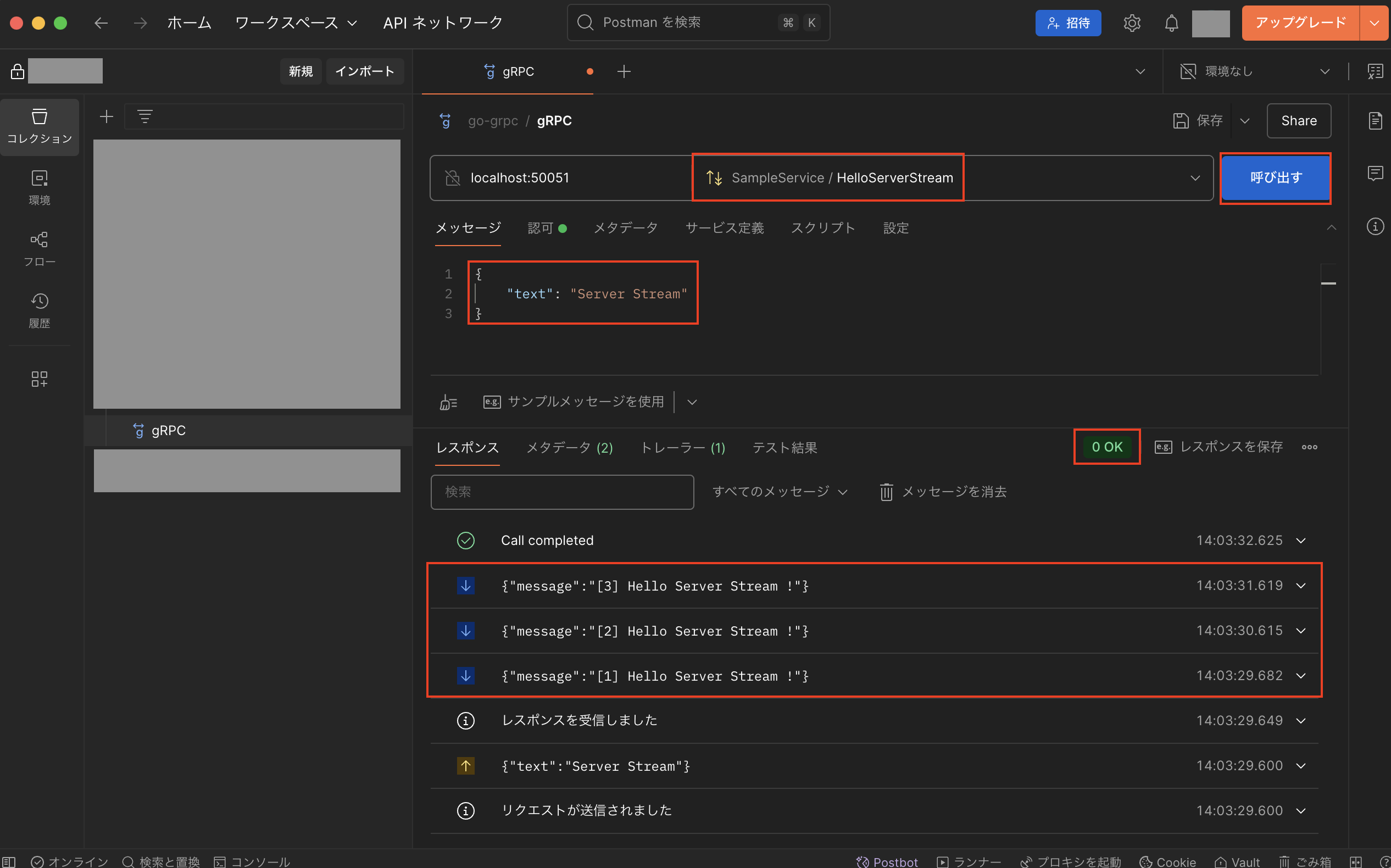Open settings gear icon
Viewport: 1391px width, 868px height.
click(x=1132, y=23)
